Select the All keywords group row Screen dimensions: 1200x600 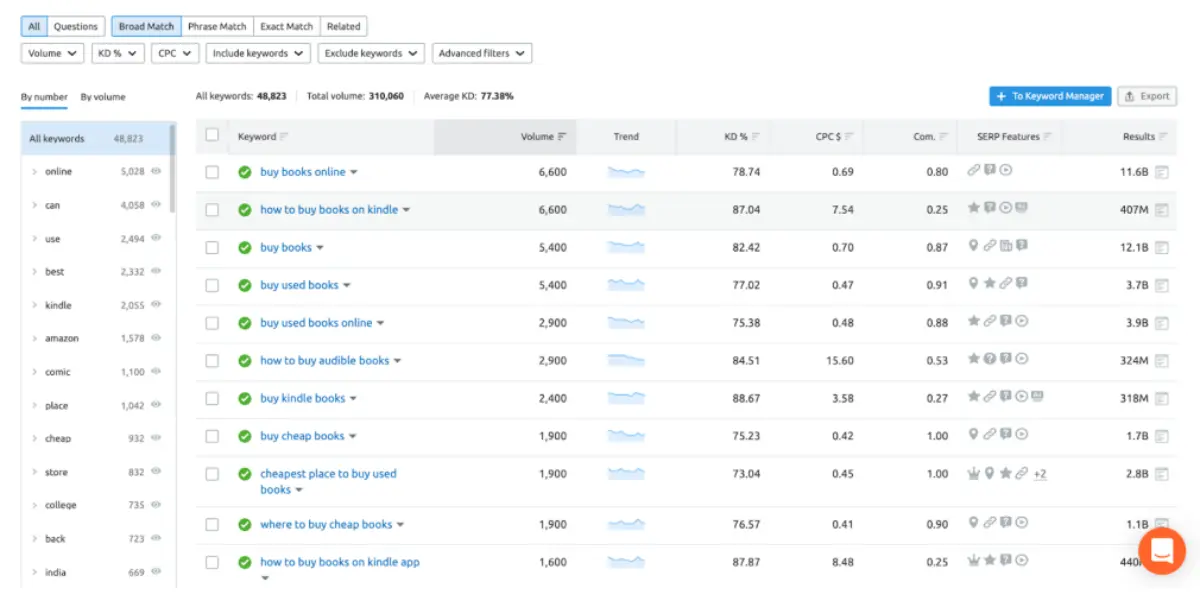96,139
